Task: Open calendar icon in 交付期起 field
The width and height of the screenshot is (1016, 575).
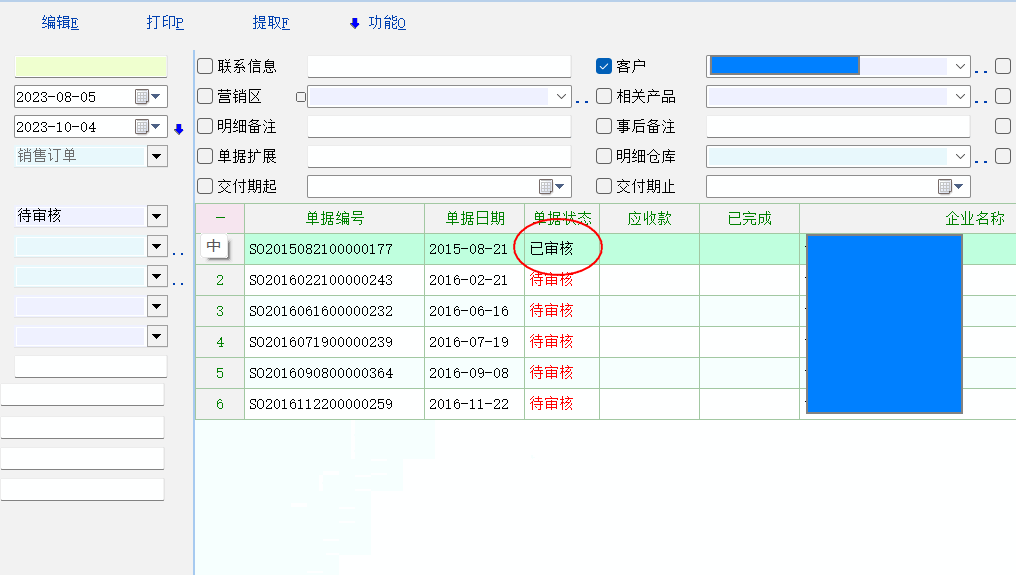Action: coord(546,187)
